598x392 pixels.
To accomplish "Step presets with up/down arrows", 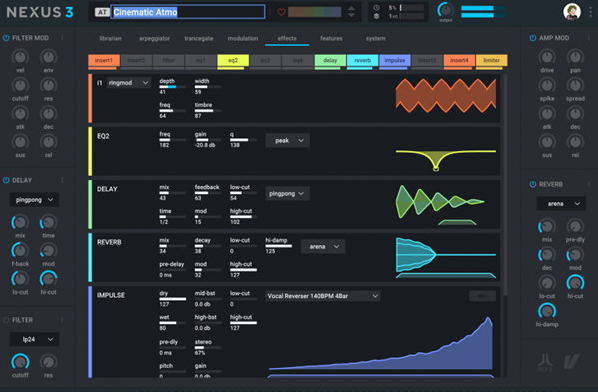I will pos(351,12).
